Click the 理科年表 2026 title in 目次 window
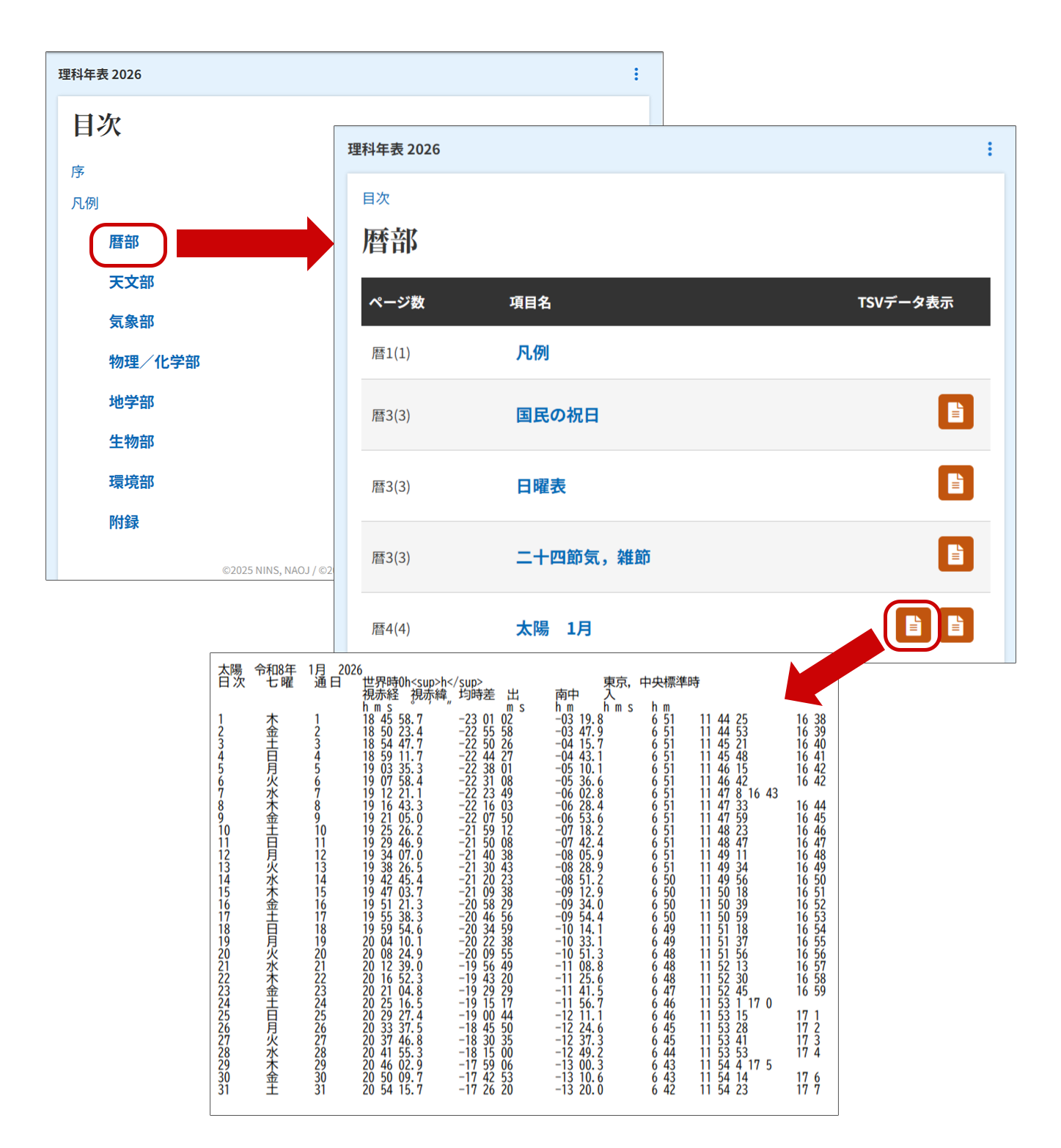The width and height of the screenshot is (1061, 1148). click(x=100, y=74)
